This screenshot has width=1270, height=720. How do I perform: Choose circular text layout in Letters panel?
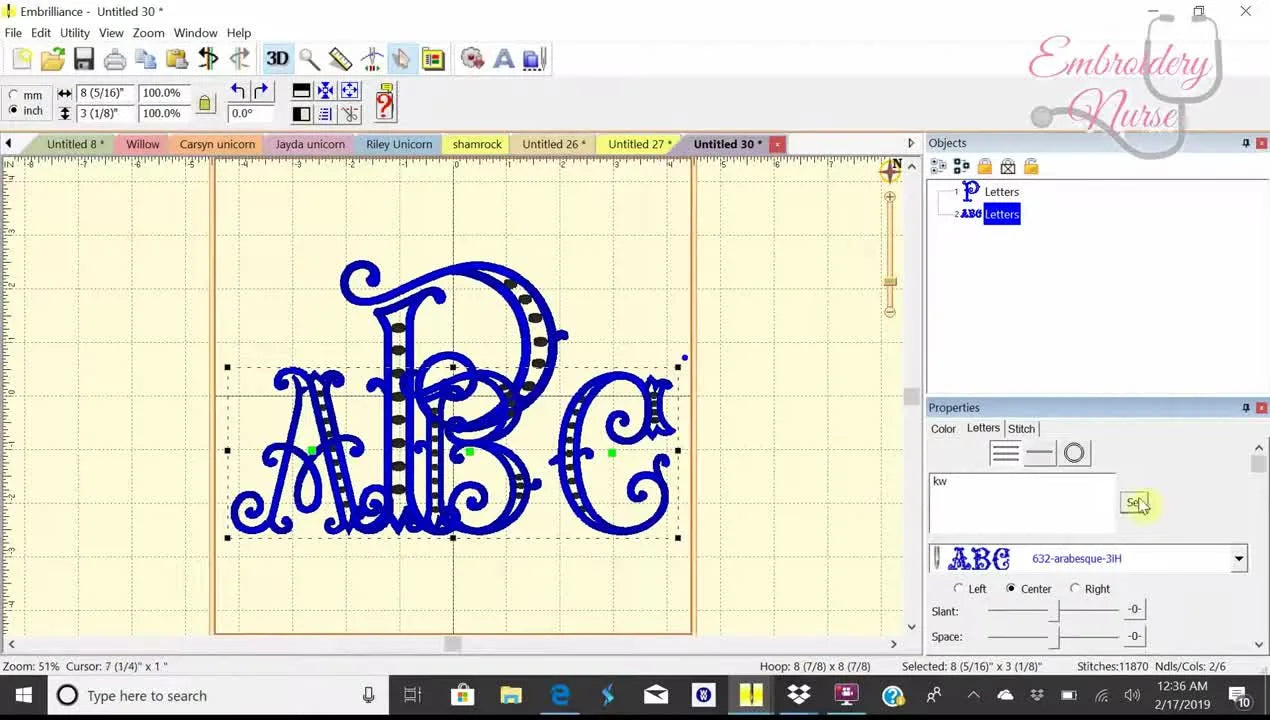pyautogui.click(x=1074, y=452)
